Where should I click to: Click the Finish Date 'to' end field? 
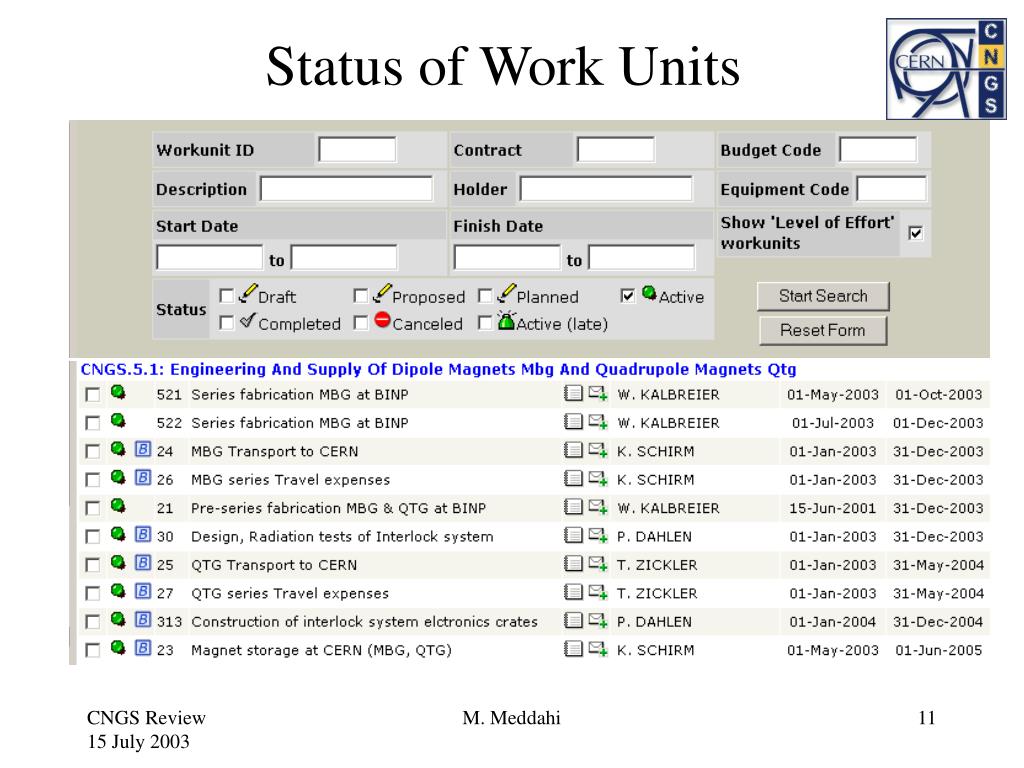point(642,257)
